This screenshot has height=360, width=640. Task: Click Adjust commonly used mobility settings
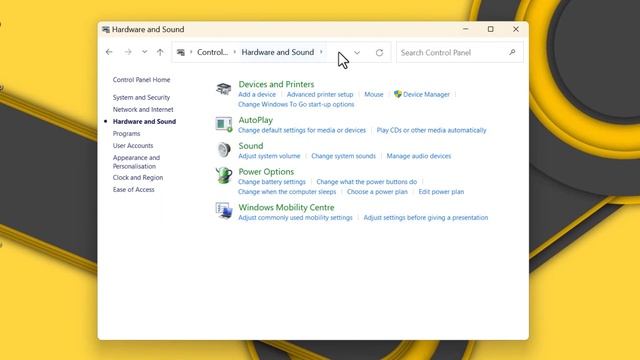[x=295, y=218]
